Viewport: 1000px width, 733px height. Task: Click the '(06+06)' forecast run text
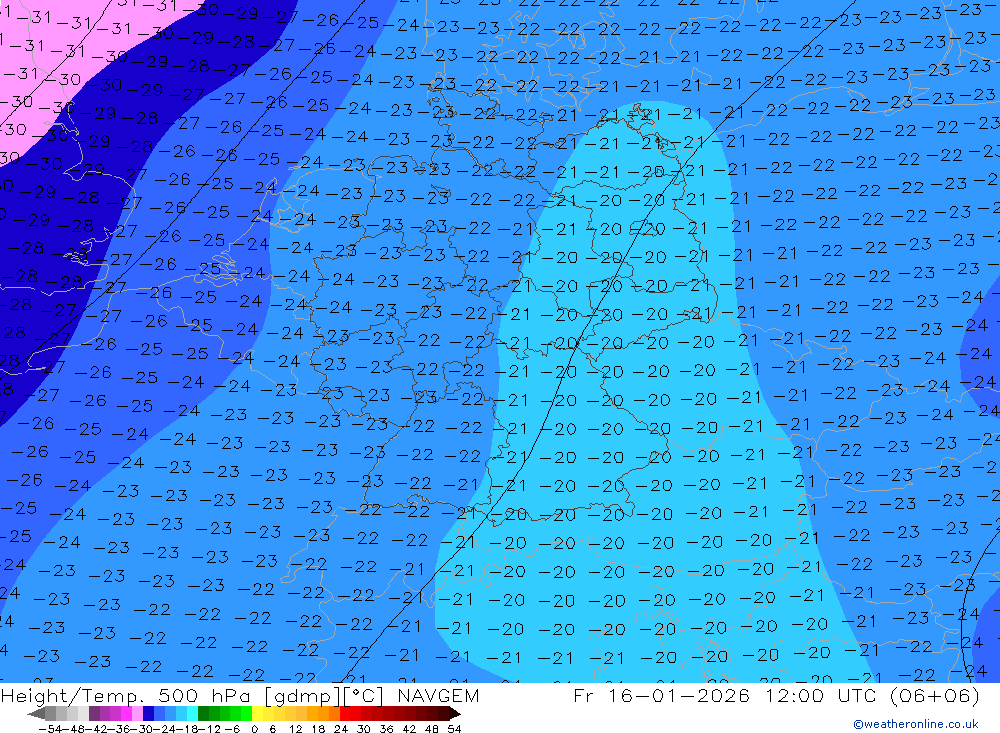pos(935,695)
